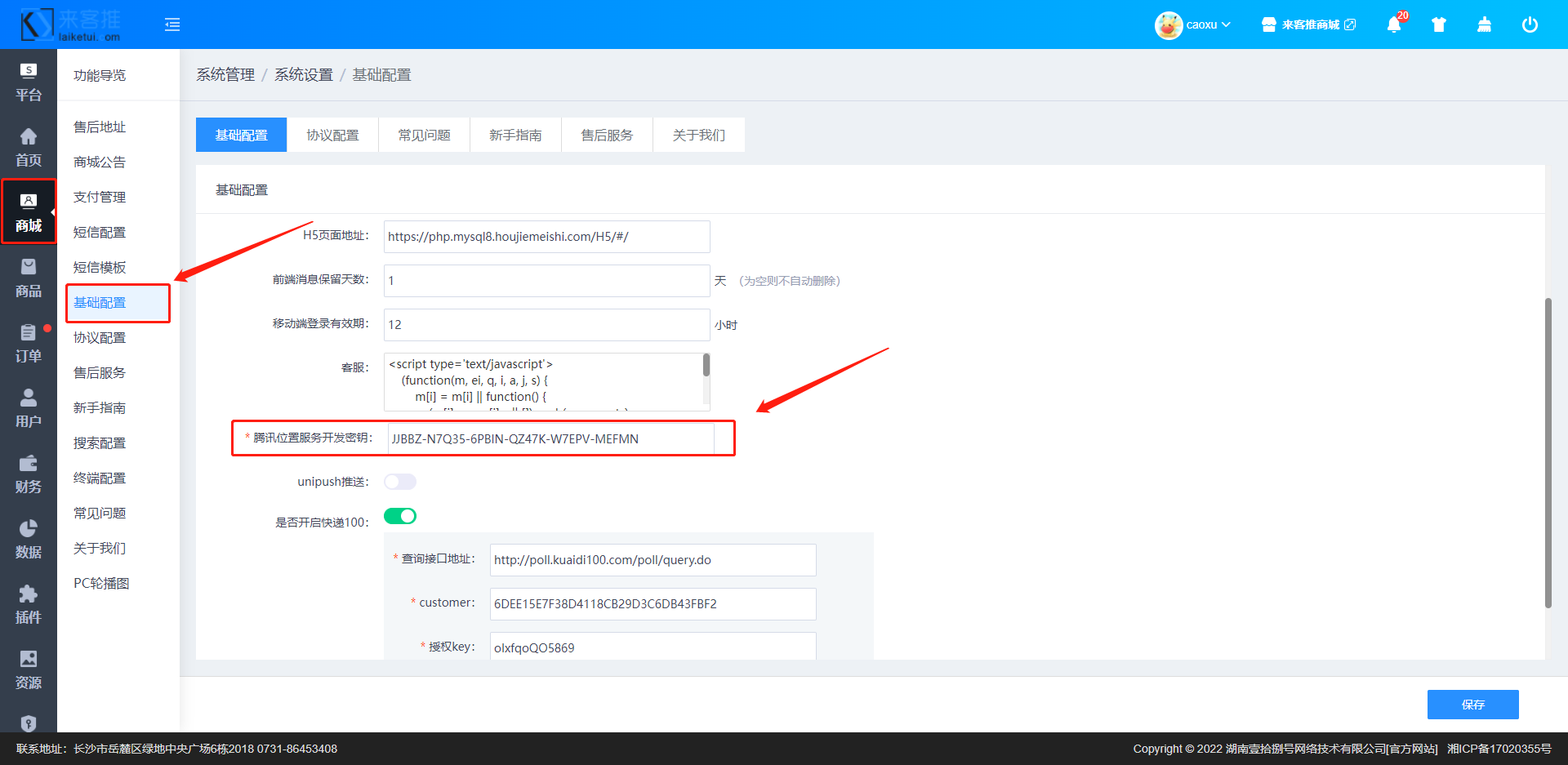Image resolution: width=1568 pixels, height=765 pixels.
Task: Click the clear cache broom icon
Action: tap(1485, 24)
